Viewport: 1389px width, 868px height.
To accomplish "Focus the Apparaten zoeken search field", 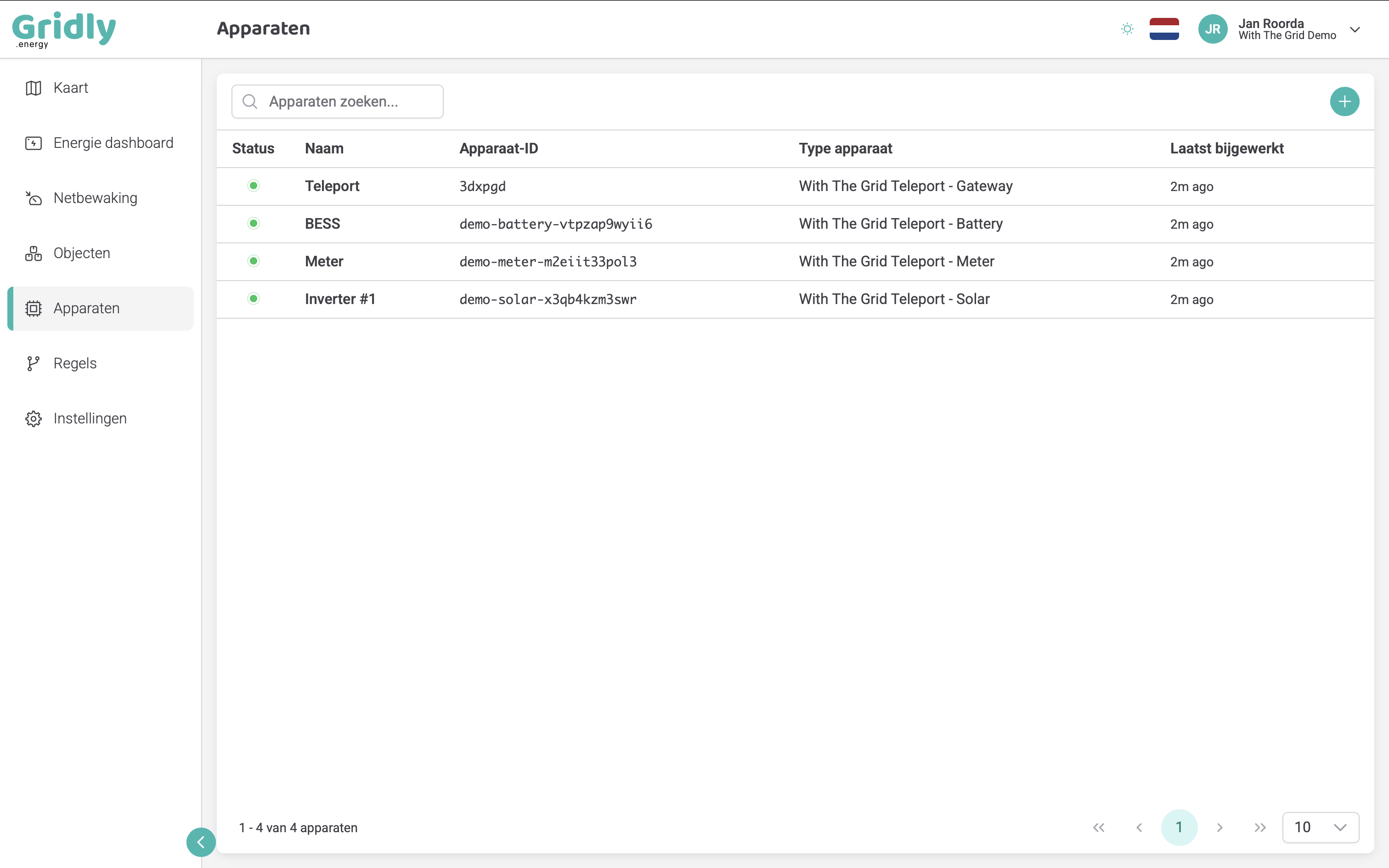I will [344, 101].
